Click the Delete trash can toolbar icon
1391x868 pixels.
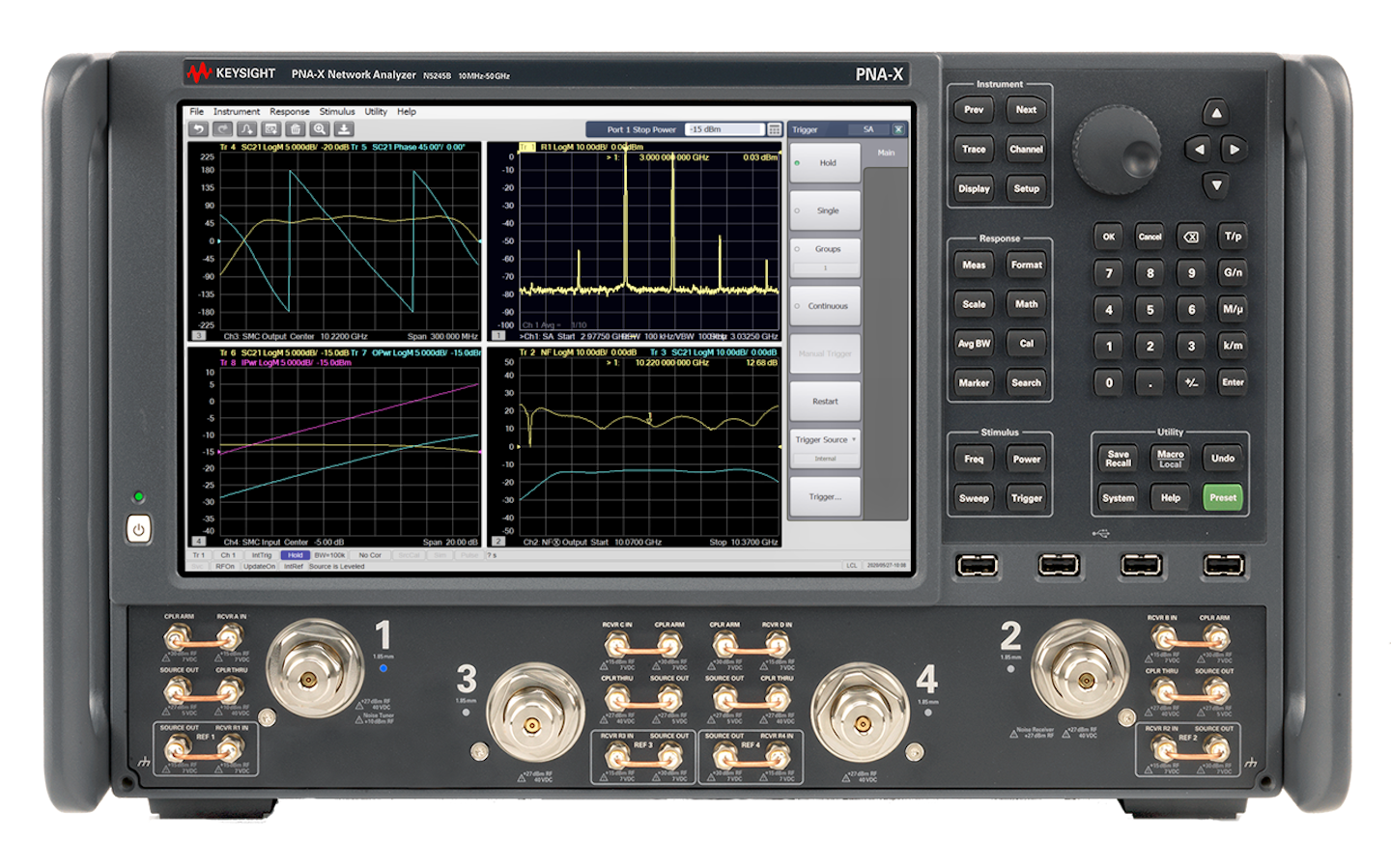click(296, 129)
